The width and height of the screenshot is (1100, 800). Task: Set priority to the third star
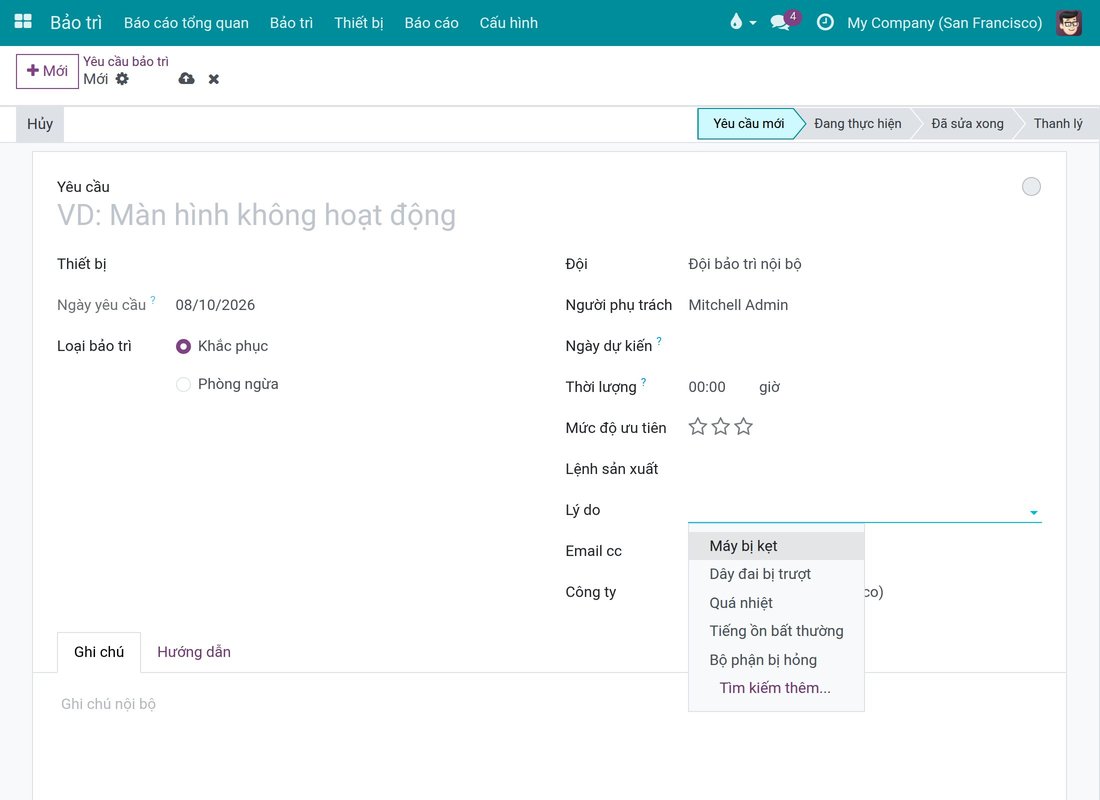click(744, 427)
